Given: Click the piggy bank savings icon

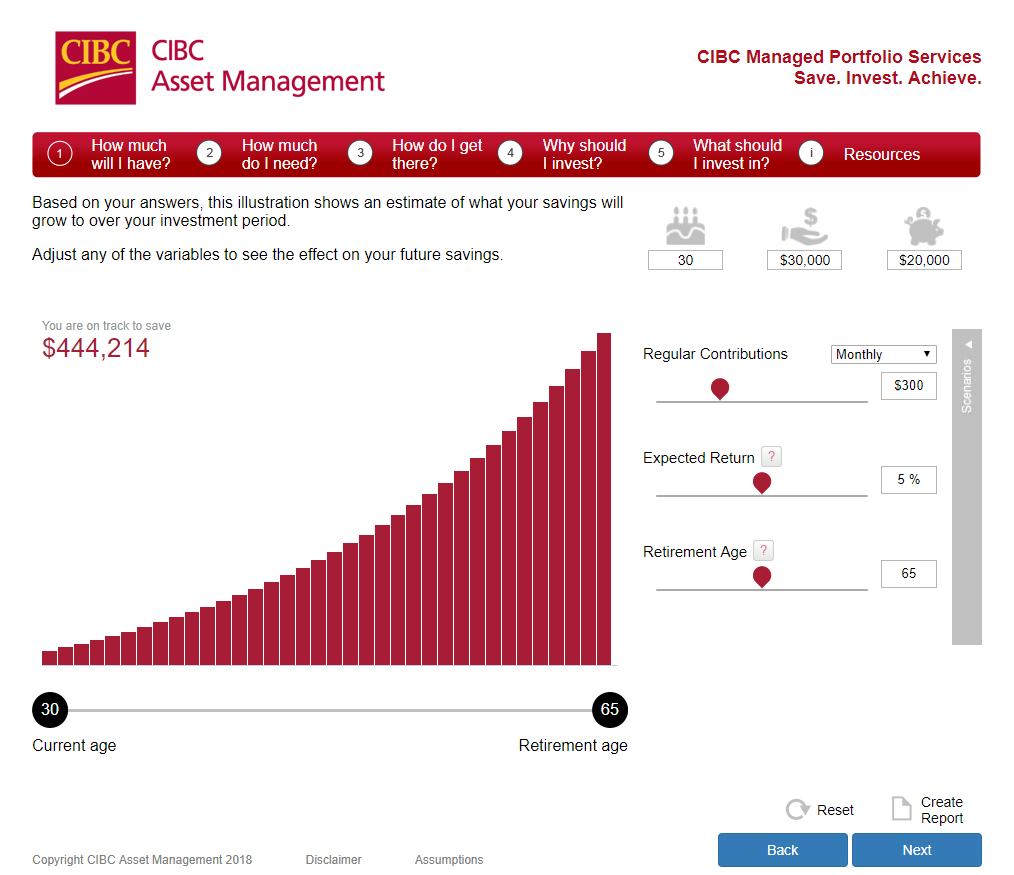Looking at the screenshot, I should click(x=923, y=226).
